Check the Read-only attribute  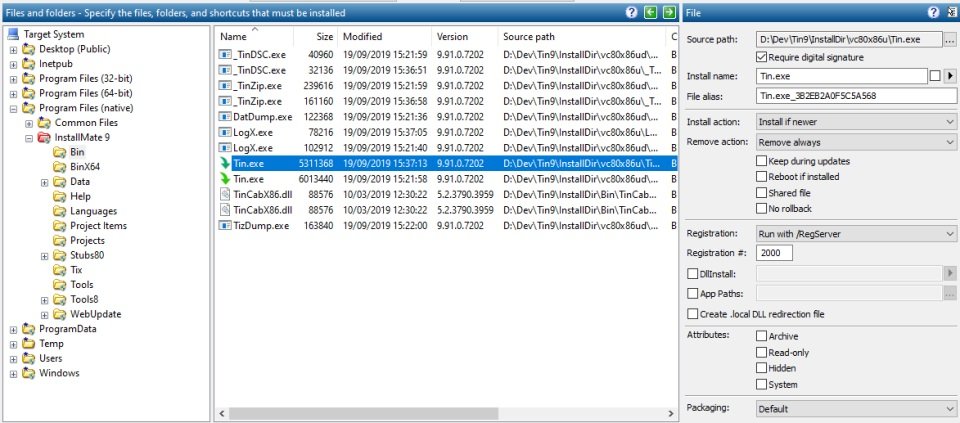(762, 353)
